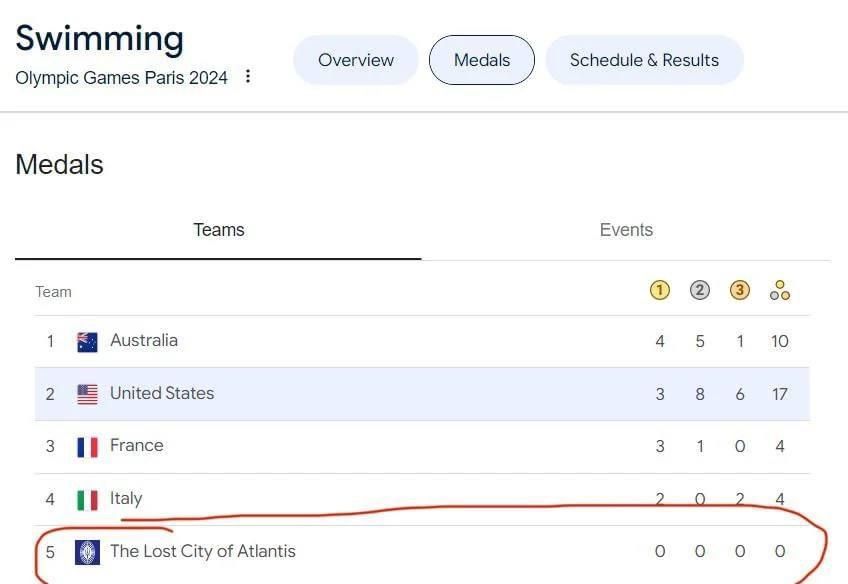848x584 pixels.
Task: Select the Teams tab
Action: click(x=218, y=230)
